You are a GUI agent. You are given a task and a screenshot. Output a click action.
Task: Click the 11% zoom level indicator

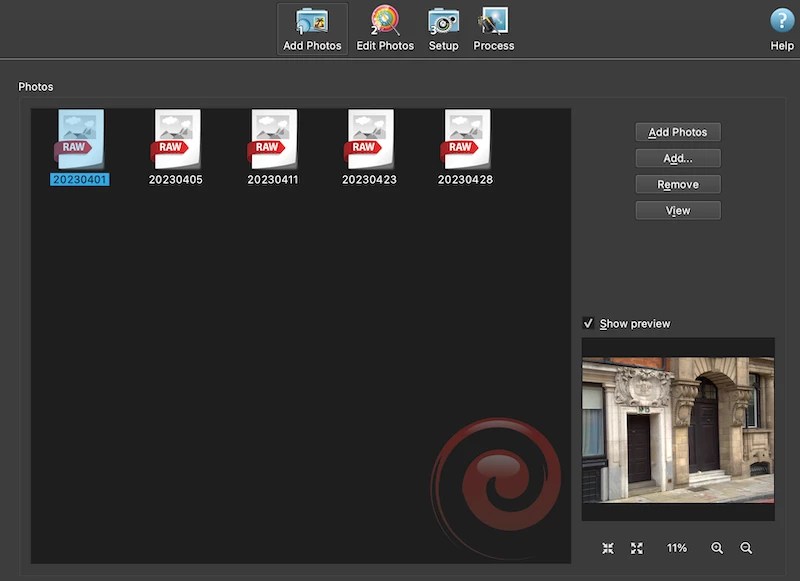[677, 547]
